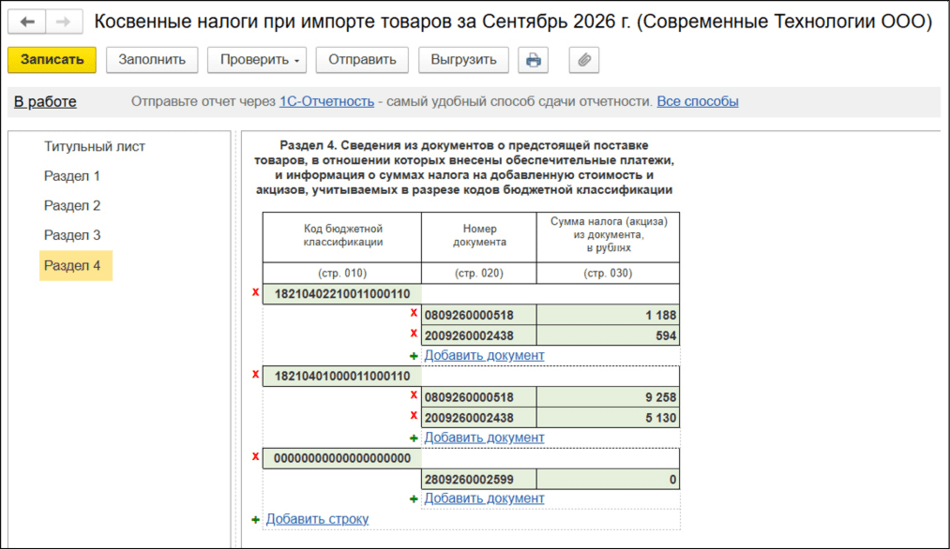Click the Отправить button

click(x=362, y=60)
